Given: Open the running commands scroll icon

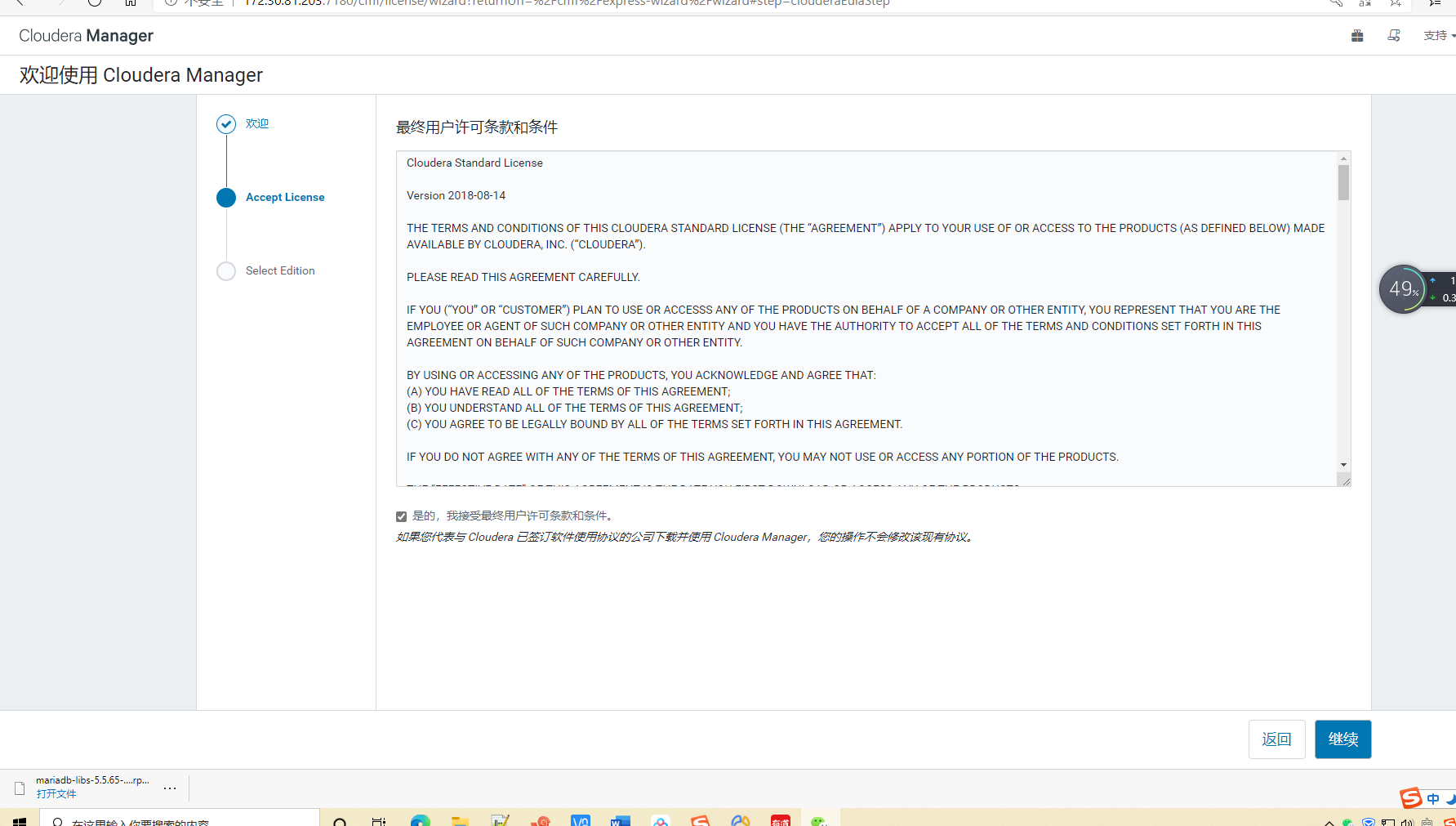Looking at the screenshot, I should 1394,36.
